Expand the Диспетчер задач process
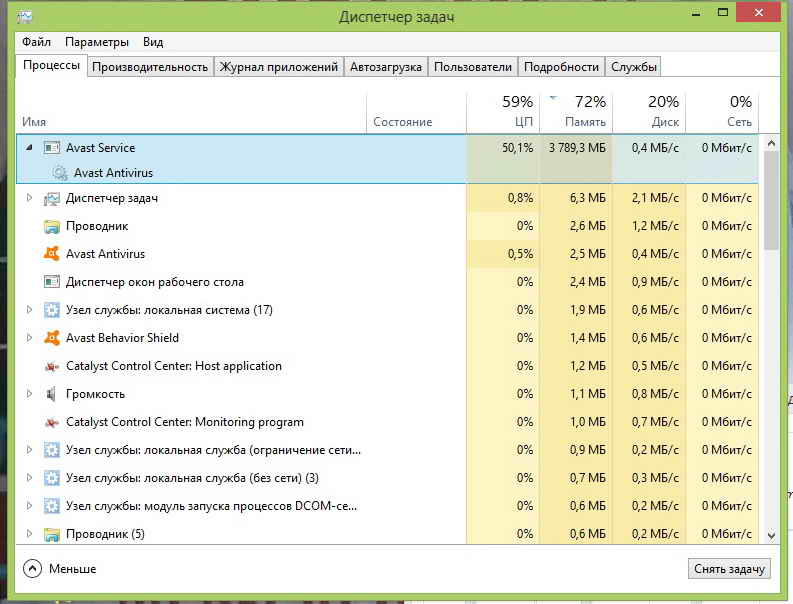This screenshot has width=793, height=604. point(29,198)
